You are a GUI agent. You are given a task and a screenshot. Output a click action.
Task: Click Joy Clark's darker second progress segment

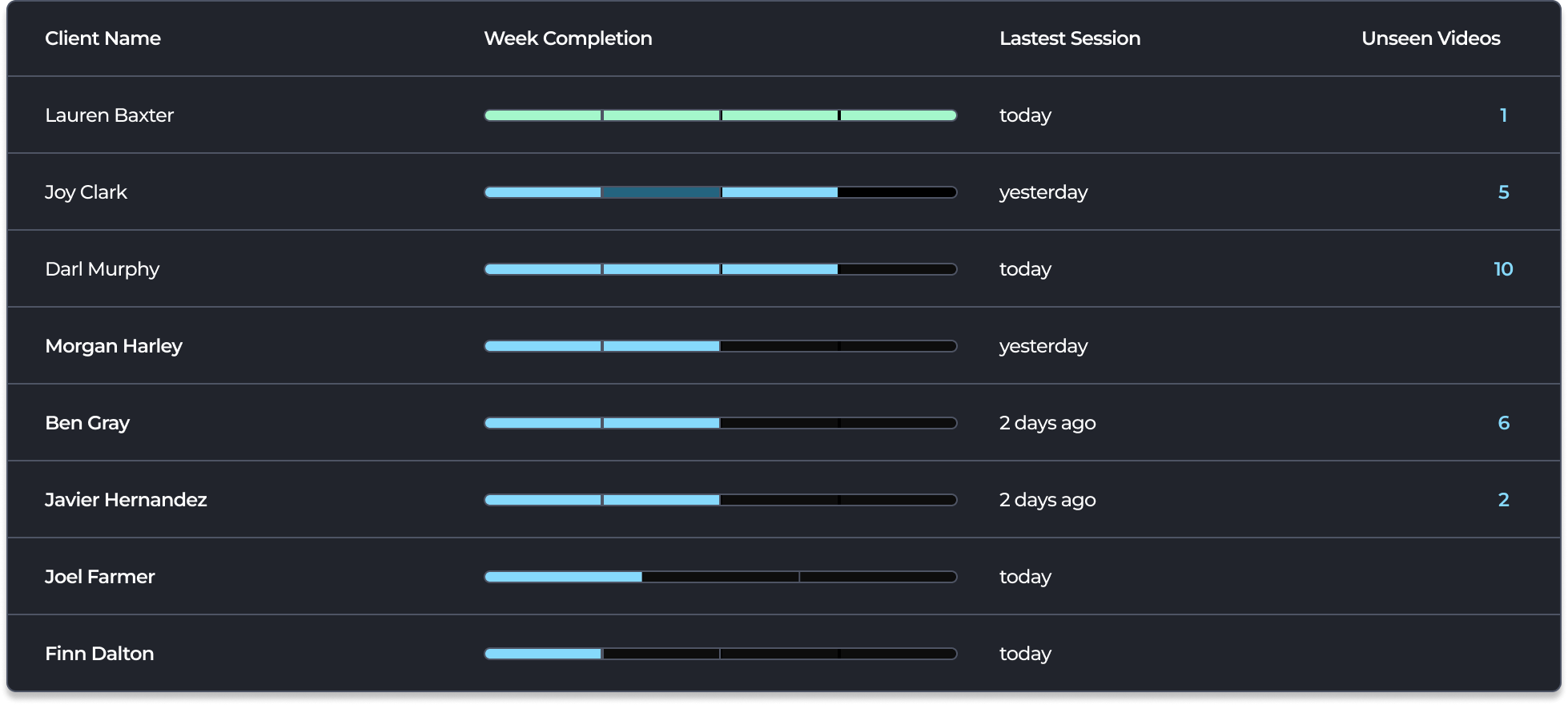pyautogui.click(x=661, y=192)
